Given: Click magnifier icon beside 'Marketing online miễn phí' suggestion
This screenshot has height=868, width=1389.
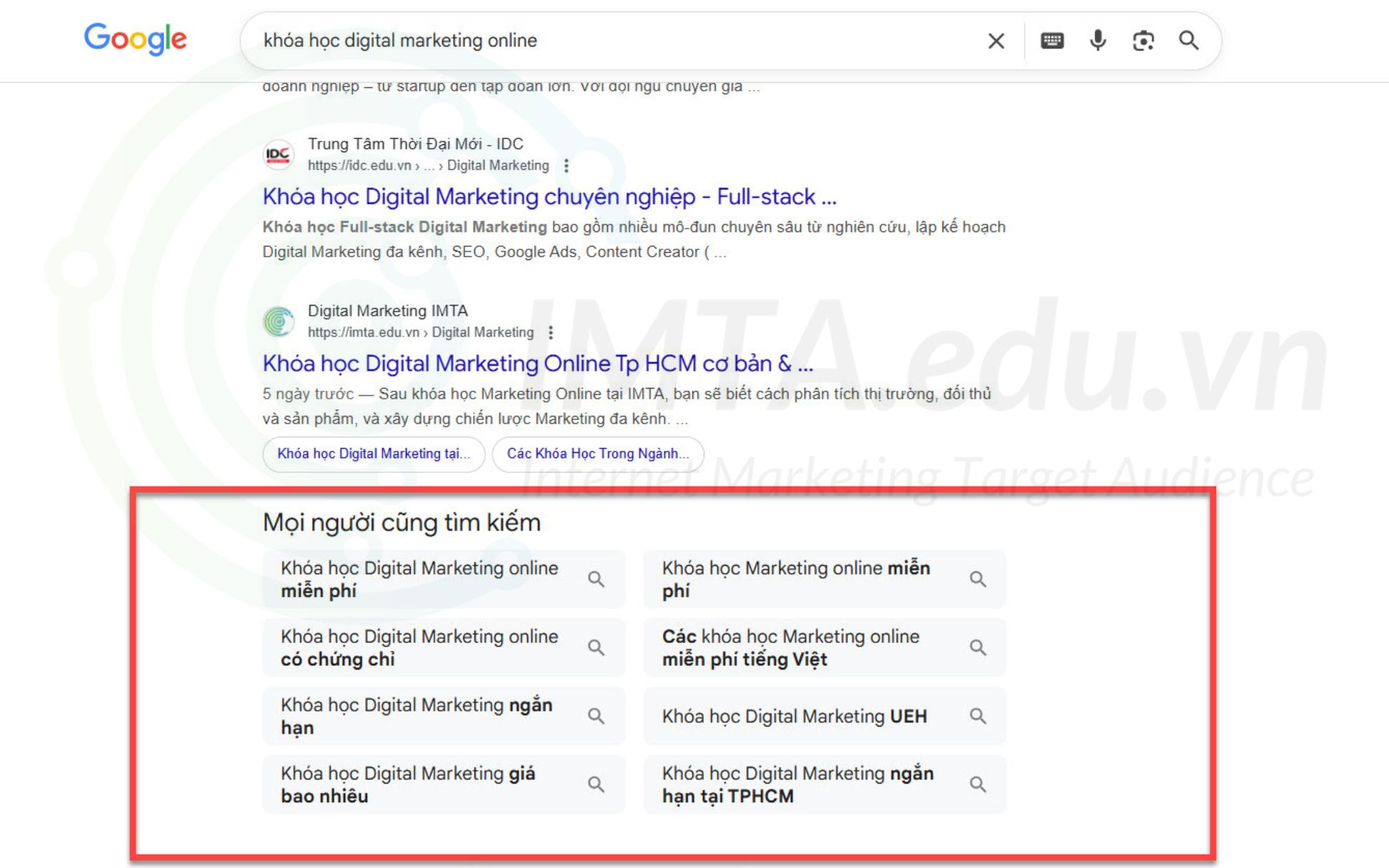Looking at the screenshot, I should pyautogui.click(x=978, y=579).
